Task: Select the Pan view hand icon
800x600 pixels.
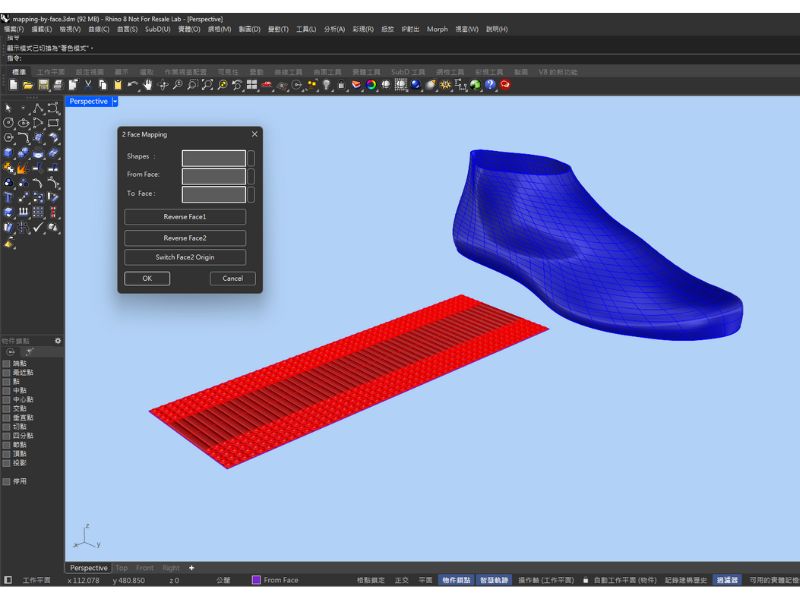Action: 147,85
